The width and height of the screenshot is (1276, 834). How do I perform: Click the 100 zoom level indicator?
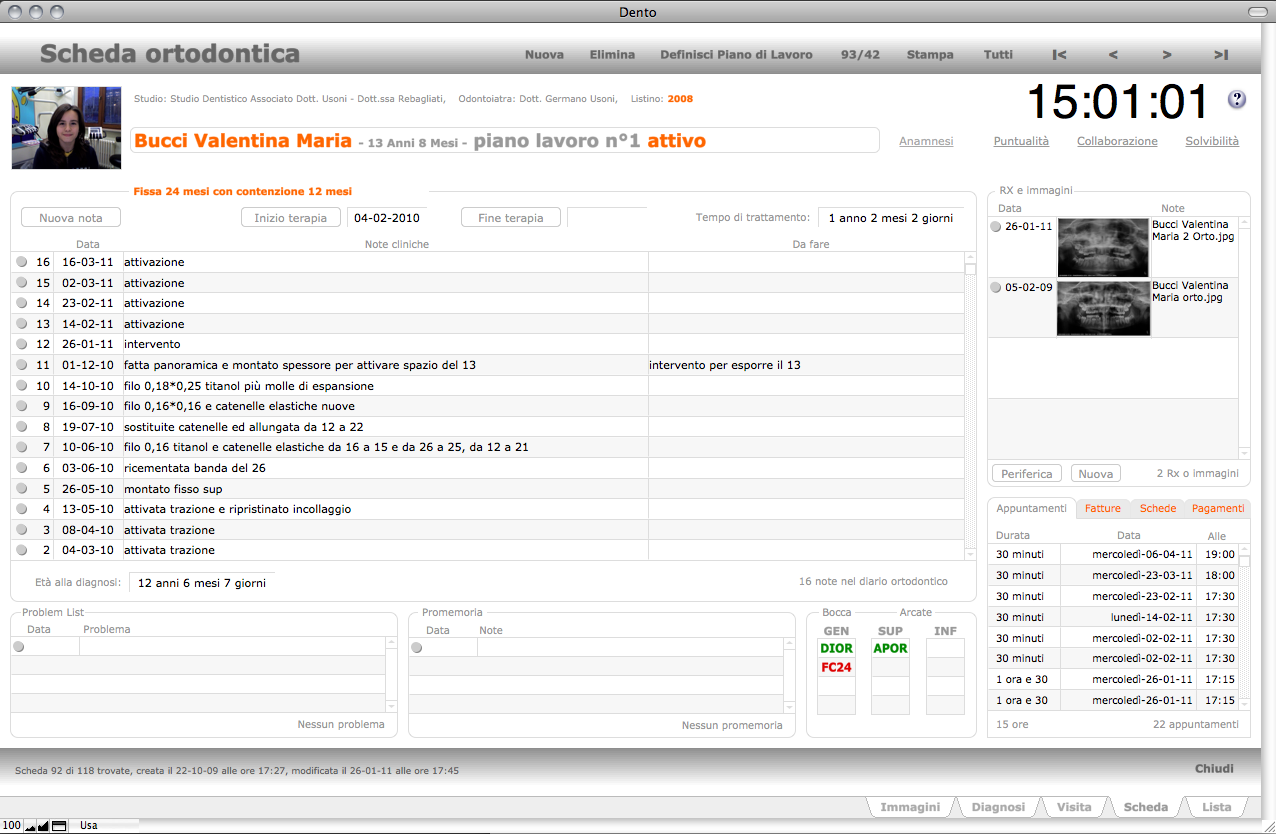(x=12, y=826)
